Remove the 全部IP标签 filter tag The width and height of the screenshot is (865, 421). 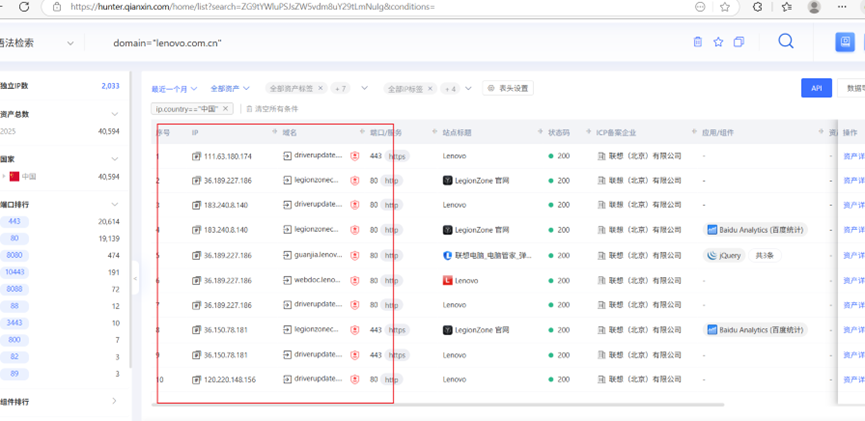(430, 88)
